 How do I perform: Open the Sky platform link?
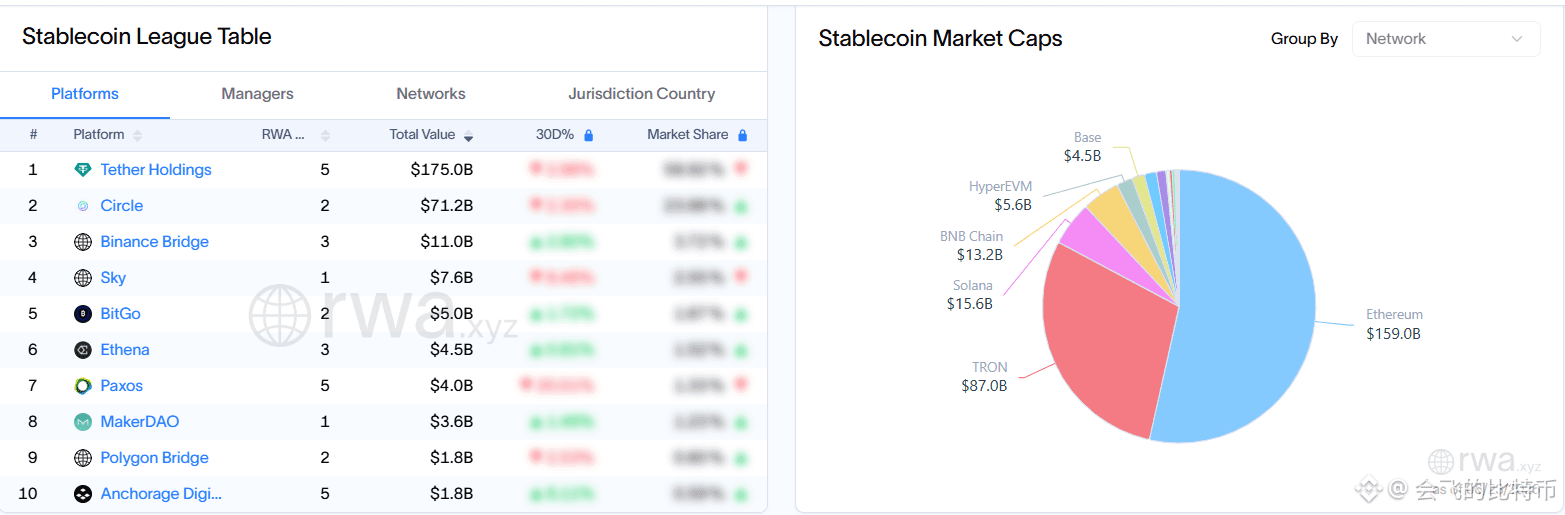(x=113, y=278)
